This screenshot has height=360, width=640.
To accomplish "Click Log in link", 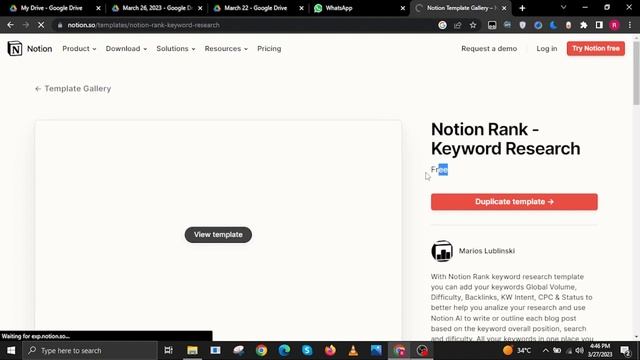I will tap(547, 49).
